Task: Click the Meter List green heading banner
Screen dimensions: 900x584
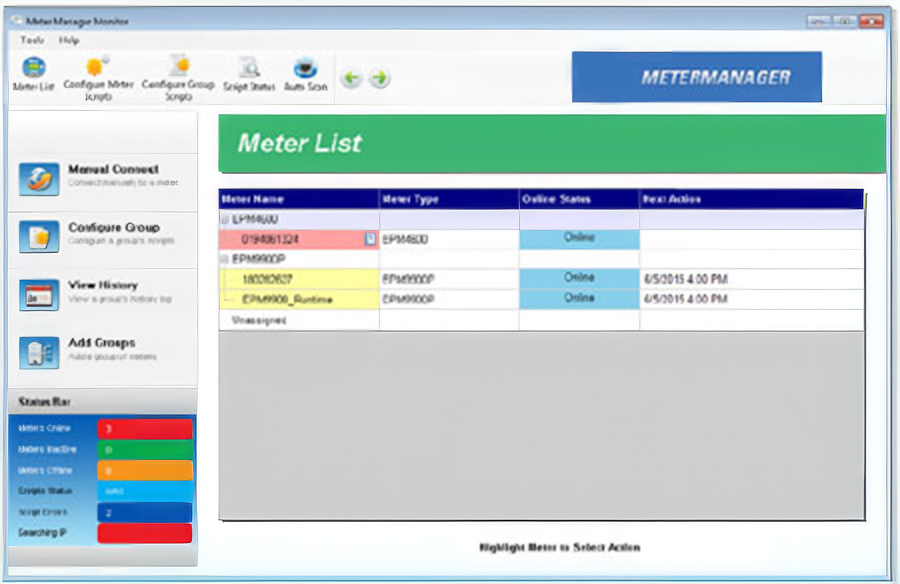Action: [552, 144]
